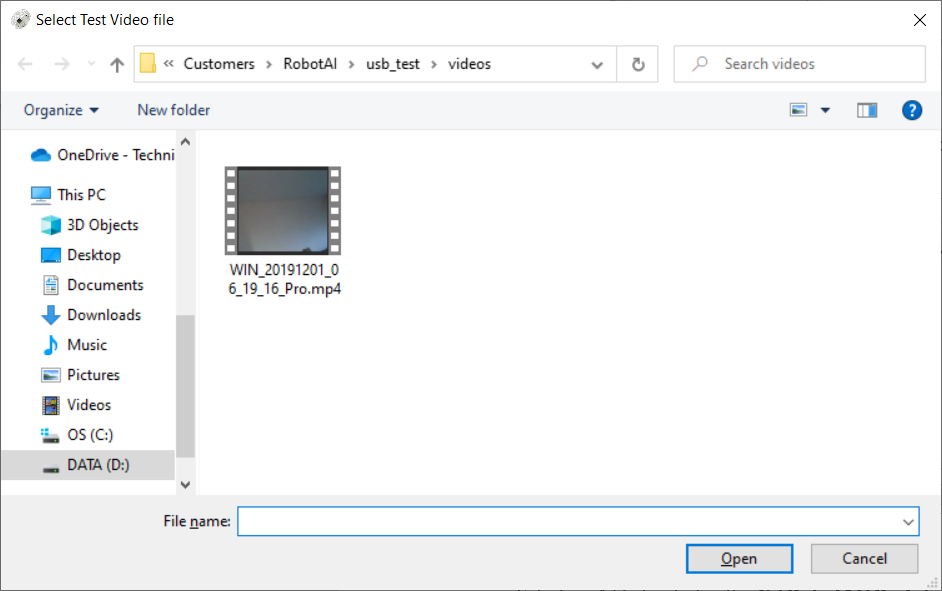The width and height of the screenshot is (942, 591).
Task: Show hidden breadcrumb path chevrons
Action: (x=169, y=63)
